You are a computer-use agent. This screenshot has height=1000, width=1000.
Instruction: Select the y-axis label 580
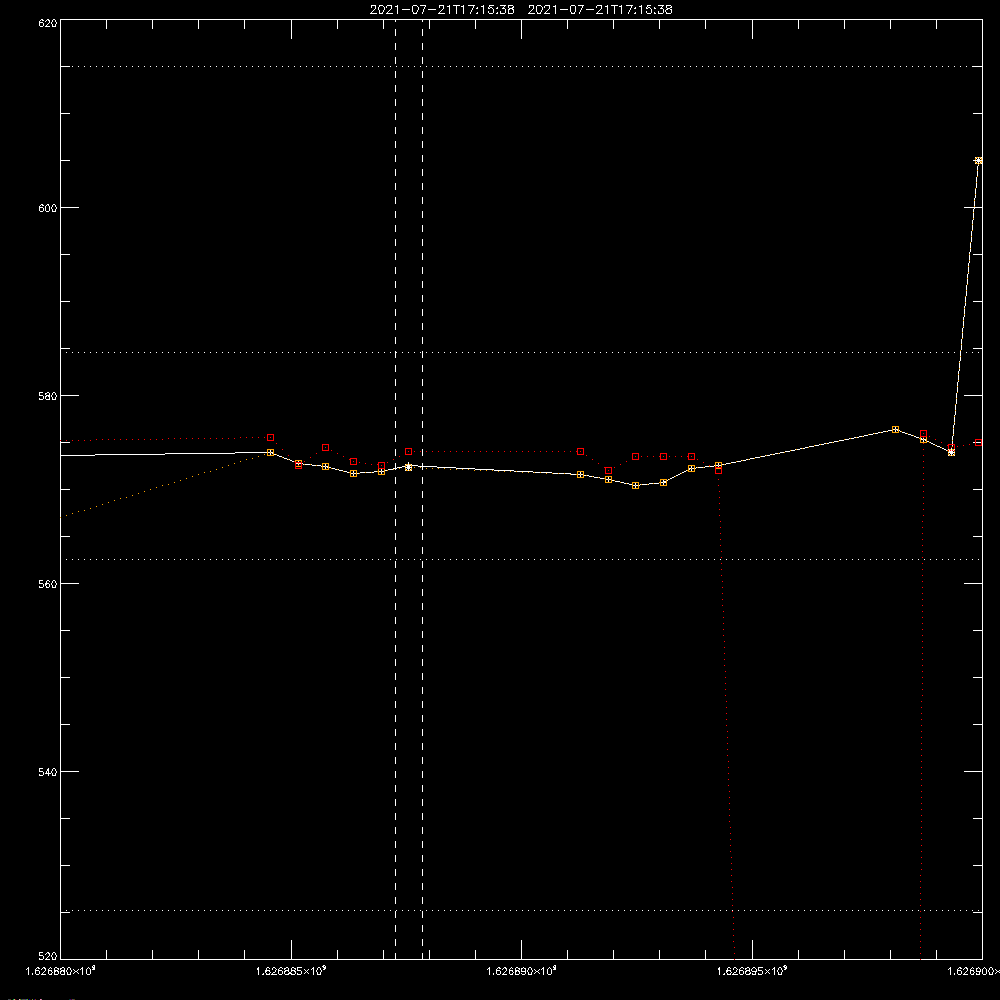coord(48,396)
